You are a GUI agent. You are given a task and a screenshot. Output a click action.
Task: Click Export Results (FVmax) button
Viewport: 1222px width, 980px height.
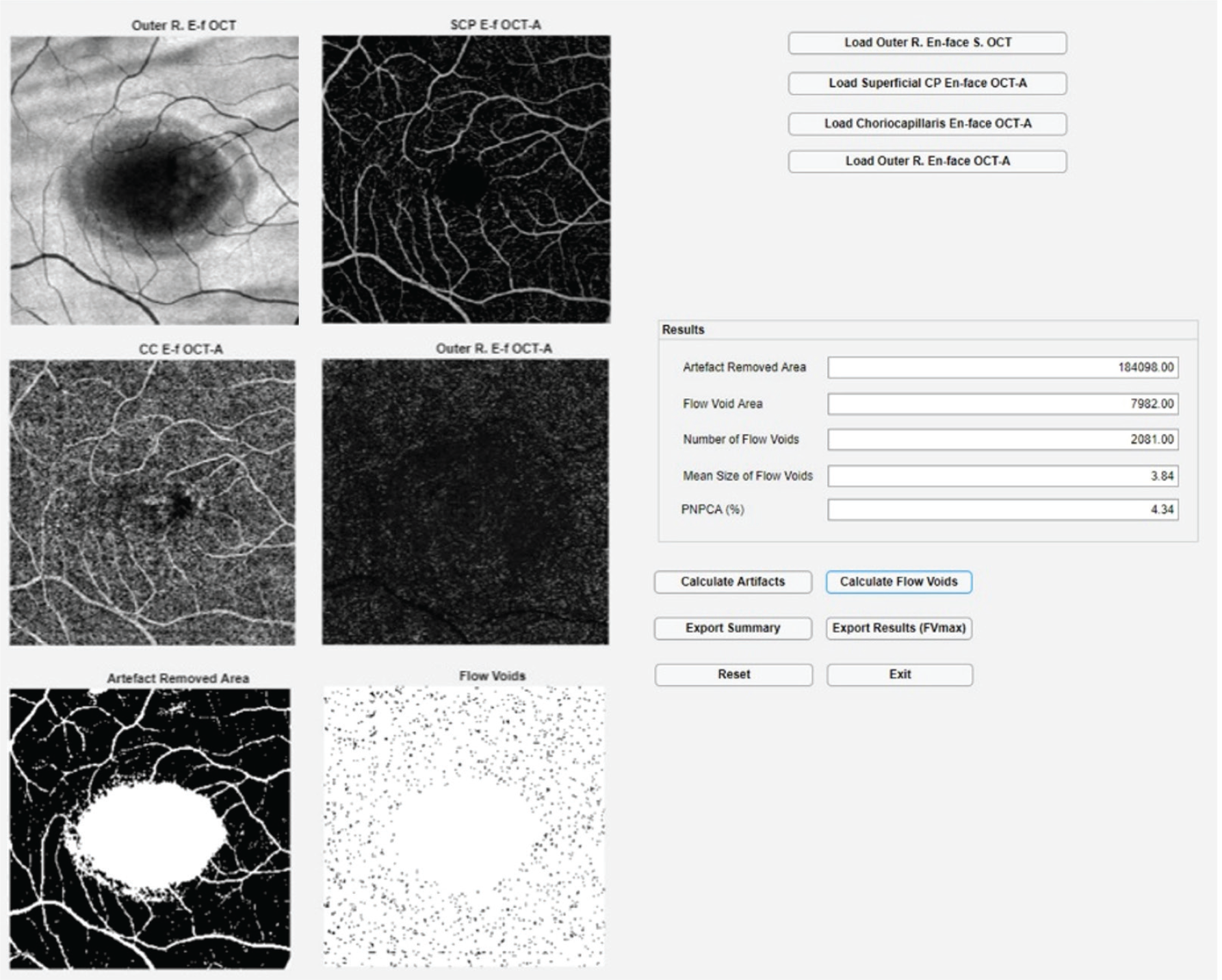898,628
